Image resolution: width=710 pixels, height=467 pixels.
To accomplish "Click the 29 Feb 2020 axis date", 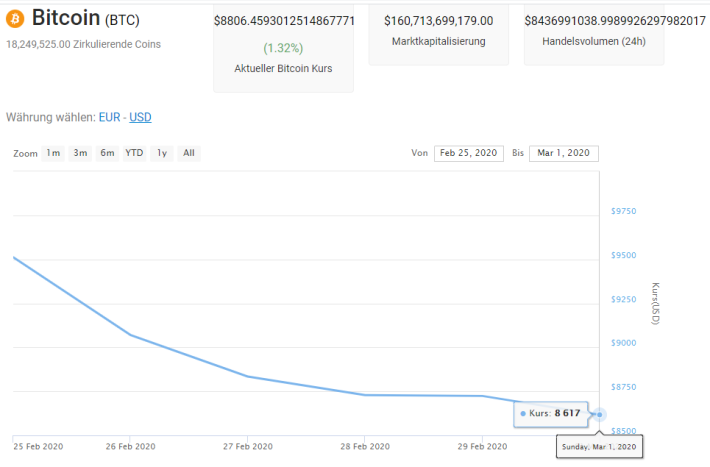I will point(482,447).
